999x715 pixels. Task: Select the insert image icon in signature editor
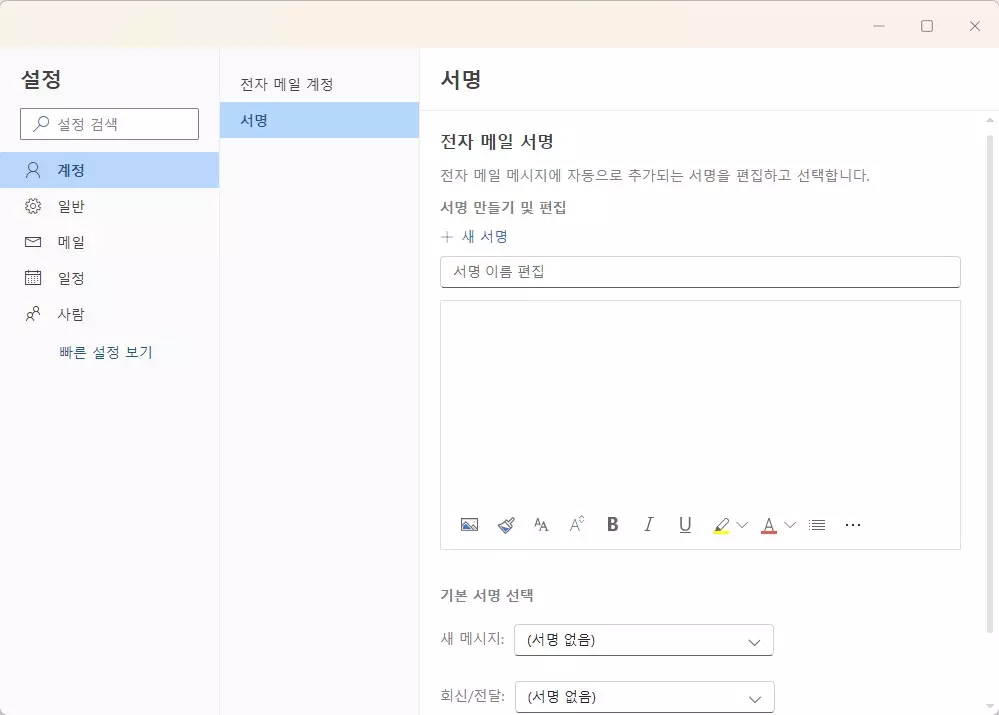pos(469,524)
